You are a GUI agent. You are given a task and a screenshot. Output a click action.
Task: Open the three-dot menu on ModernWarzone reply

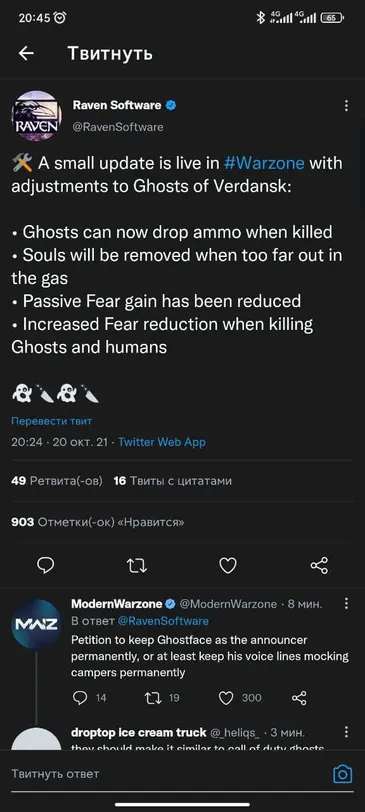pos(346,603)
